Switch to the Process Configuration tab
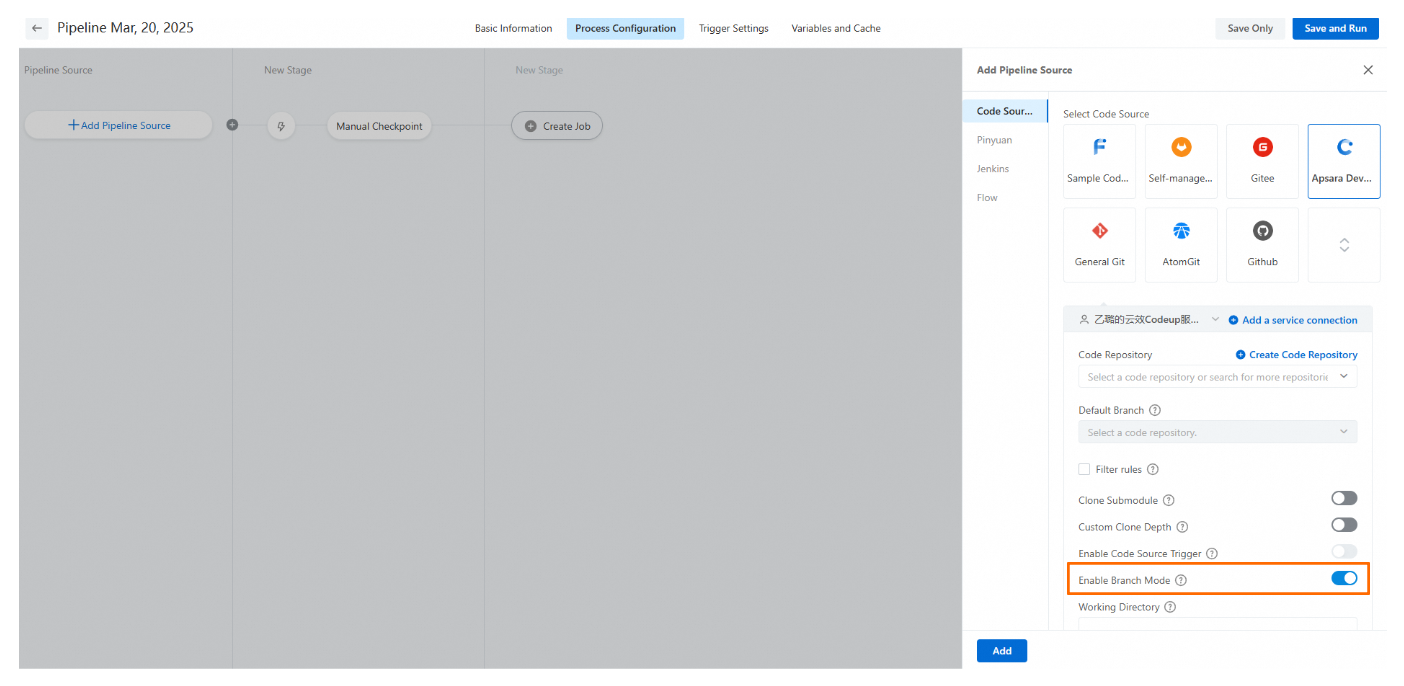The image size is (1404, 686). point(625,28)
